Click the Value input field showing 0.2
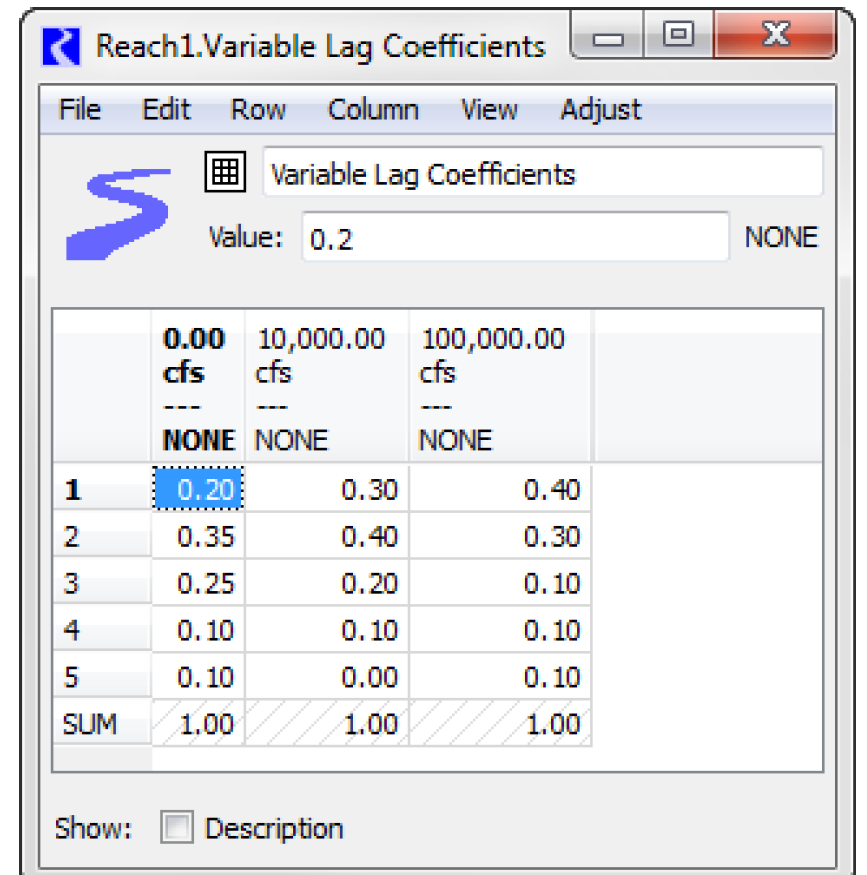867x875 pixels. [515, 239]
